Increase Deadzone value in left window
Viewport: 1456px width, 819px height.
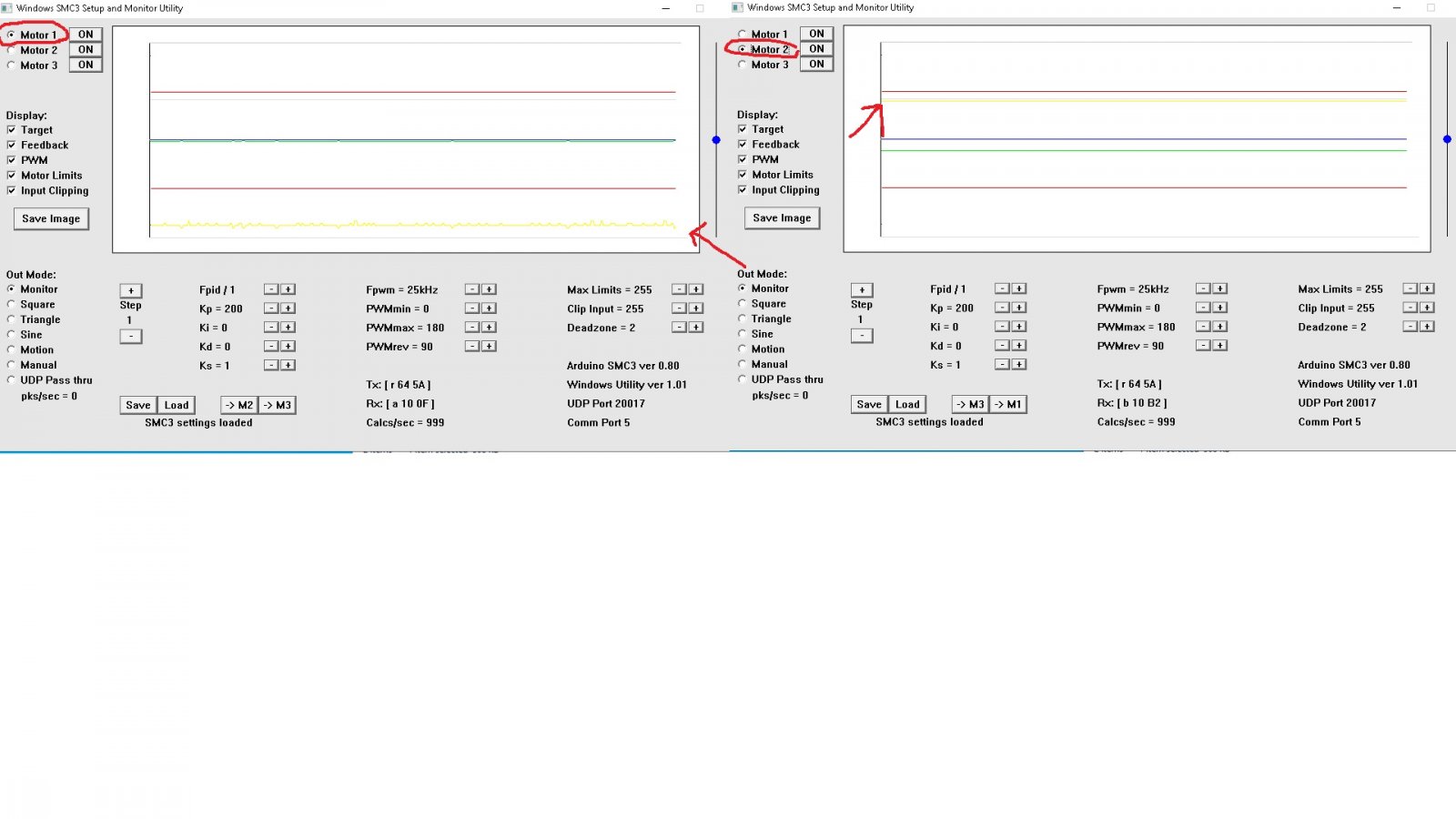click(696, 328)
